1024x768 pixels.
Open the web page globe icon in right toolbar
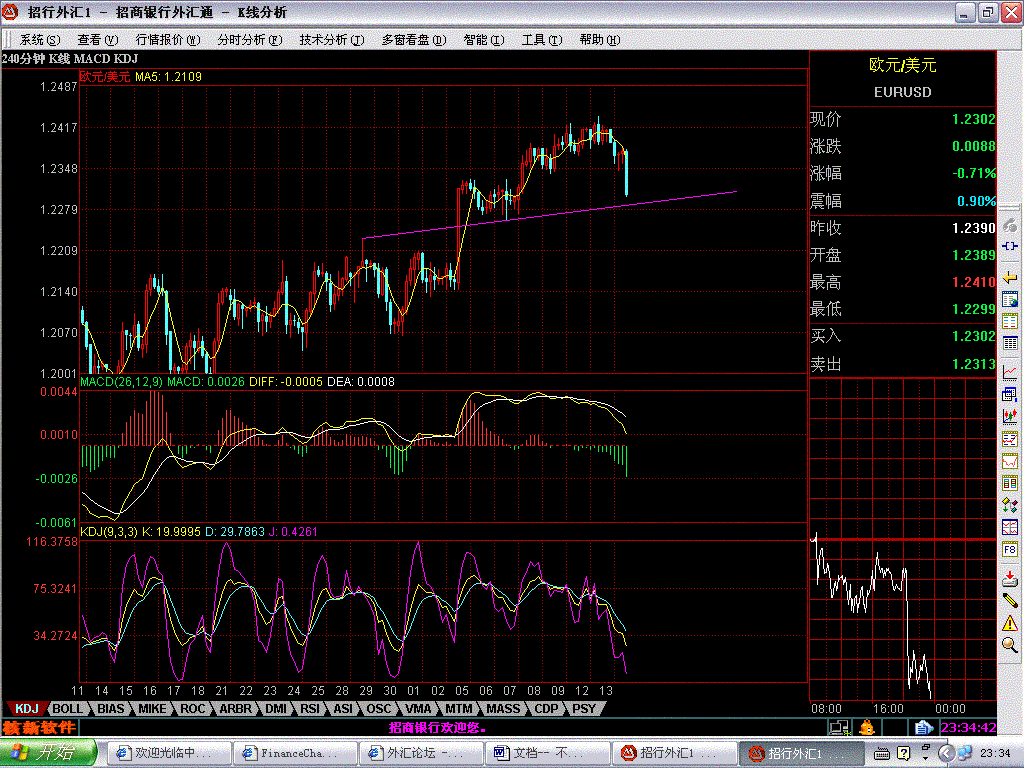(1010, 300)
